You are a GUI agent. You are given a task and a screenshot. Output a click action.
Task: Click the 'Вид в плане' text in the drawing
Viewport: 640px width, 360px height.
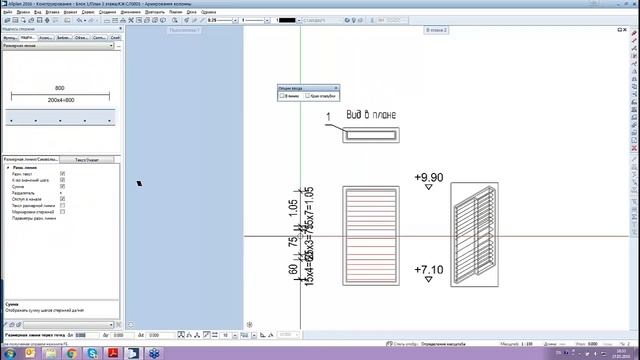[371, 115]
